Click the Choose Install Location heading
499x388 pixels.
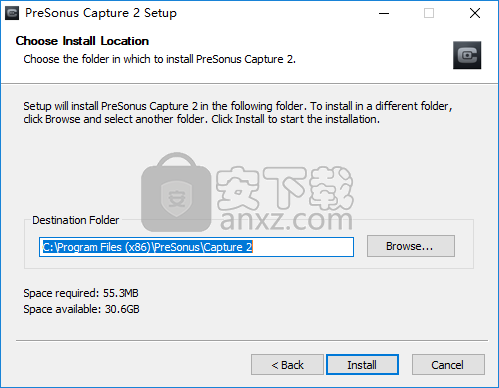pos(82,41)
